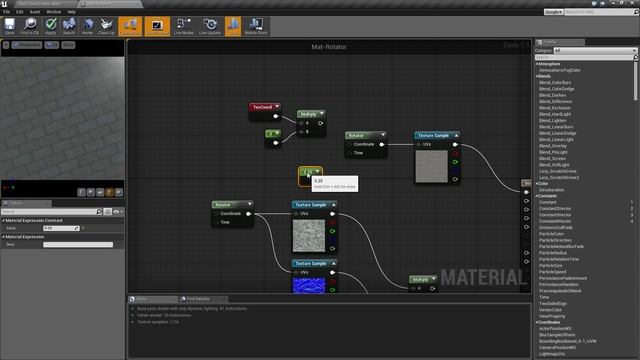Open the Window menu
This screenshot has height=360, width=640.
pos(53,12)
